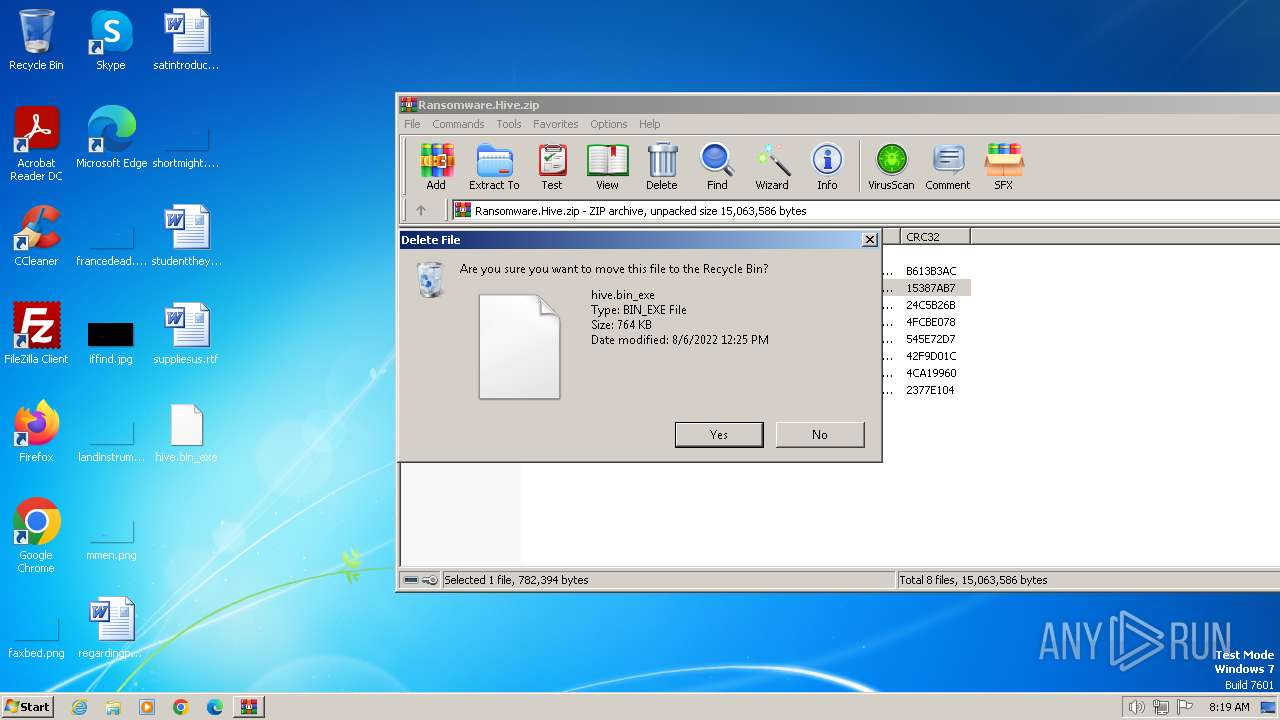Screen dimensions: 1280x720
Task: Click the SFX toolbar icon
Action: point(1003,166)
